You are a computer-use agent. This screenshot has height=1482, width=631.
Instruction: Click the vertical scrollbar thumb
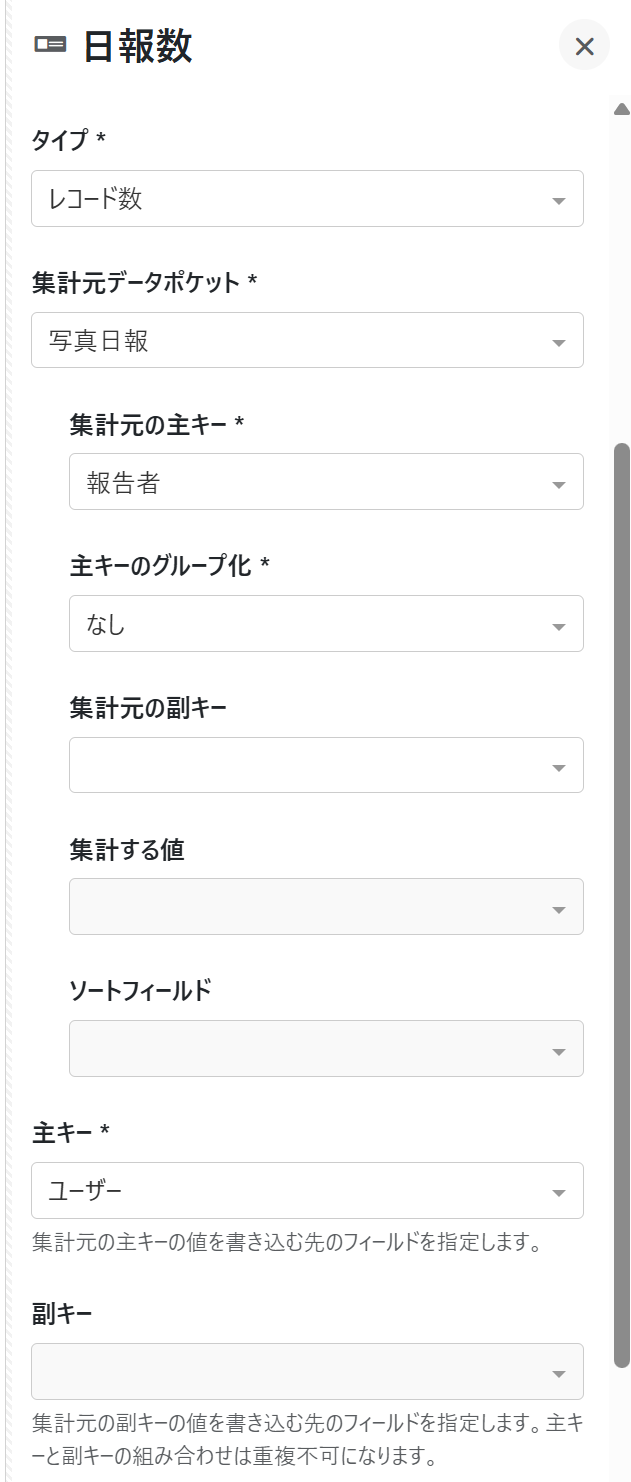(621, 900)
